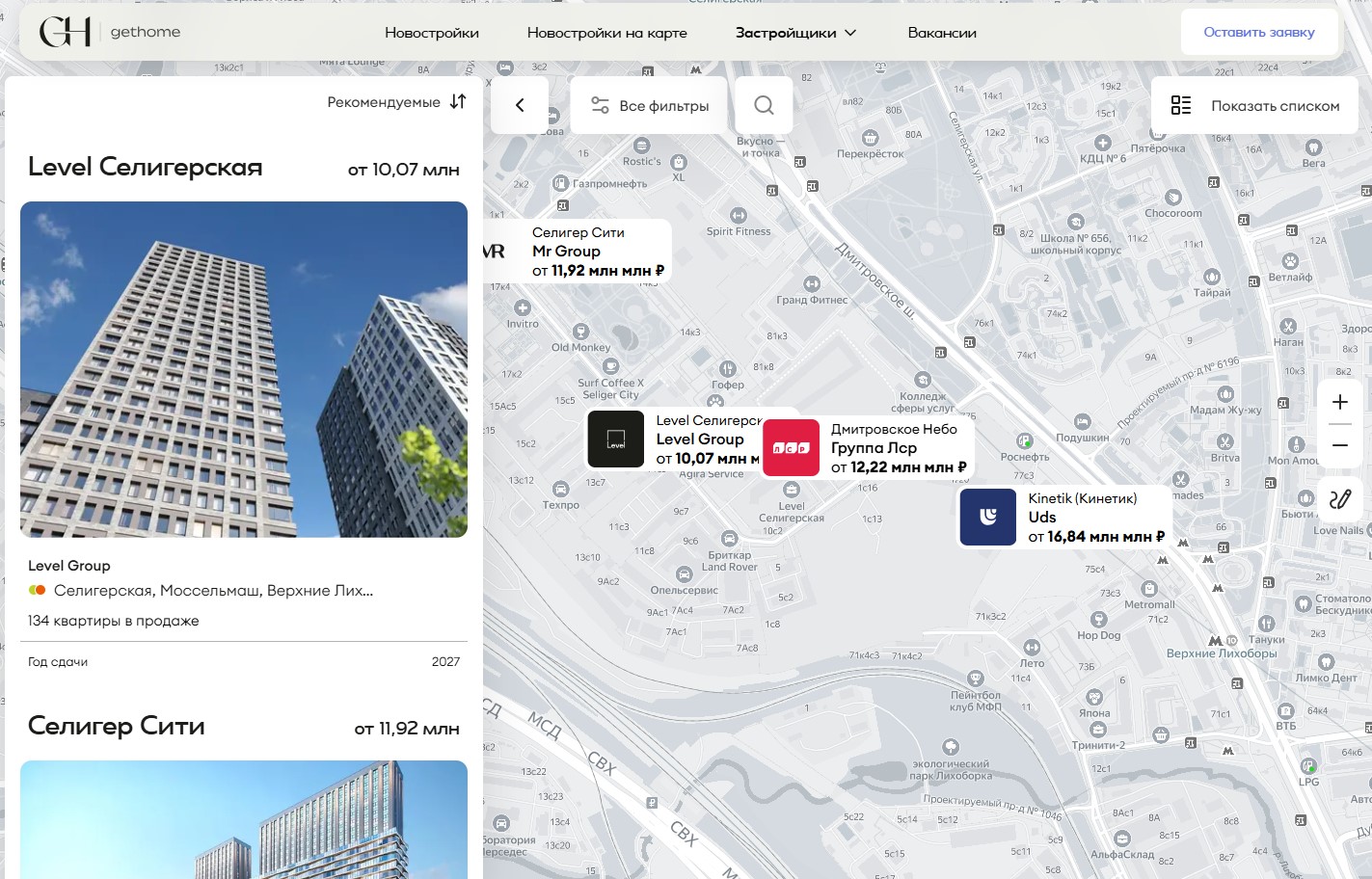1372x879 pixels.
Task: Click the Surf Coffee map icon
Action: [610, 366]
